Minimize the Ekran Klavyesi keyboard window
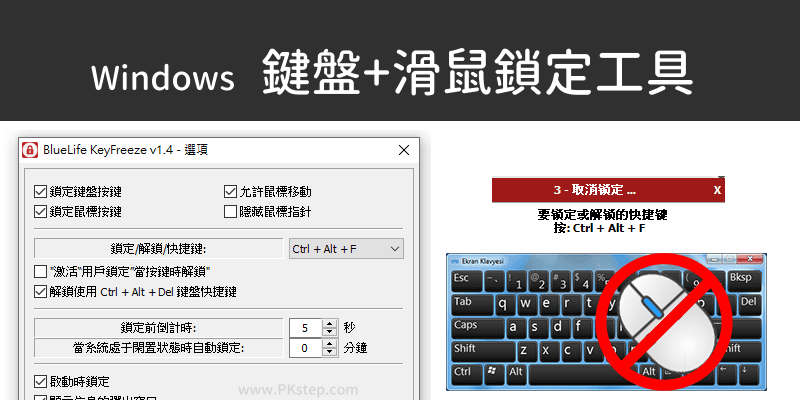The height and width of the screenshot is (400, 800). [714, 259]
